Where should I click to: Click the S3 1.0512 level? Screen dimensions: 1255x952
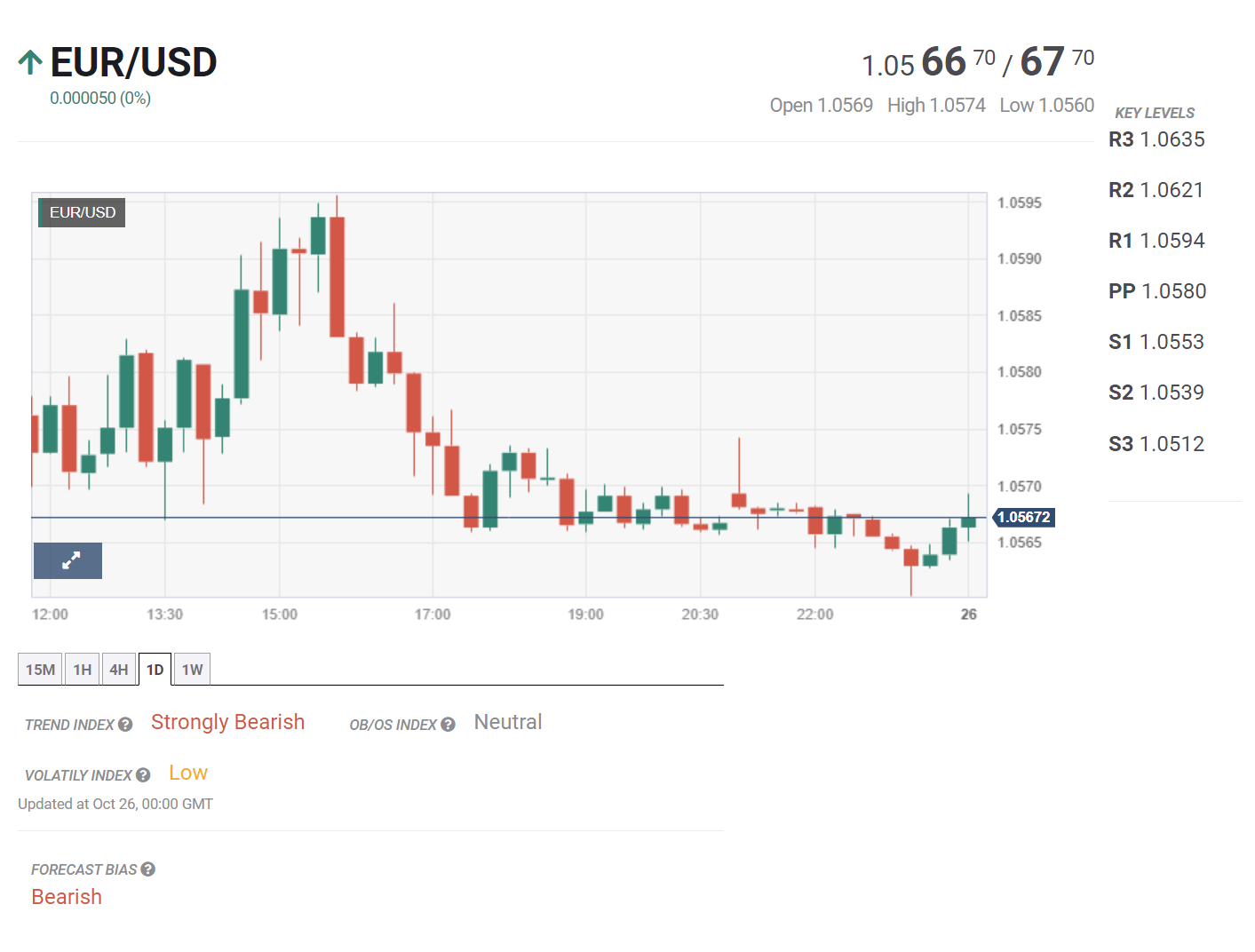coord(1156,444)
